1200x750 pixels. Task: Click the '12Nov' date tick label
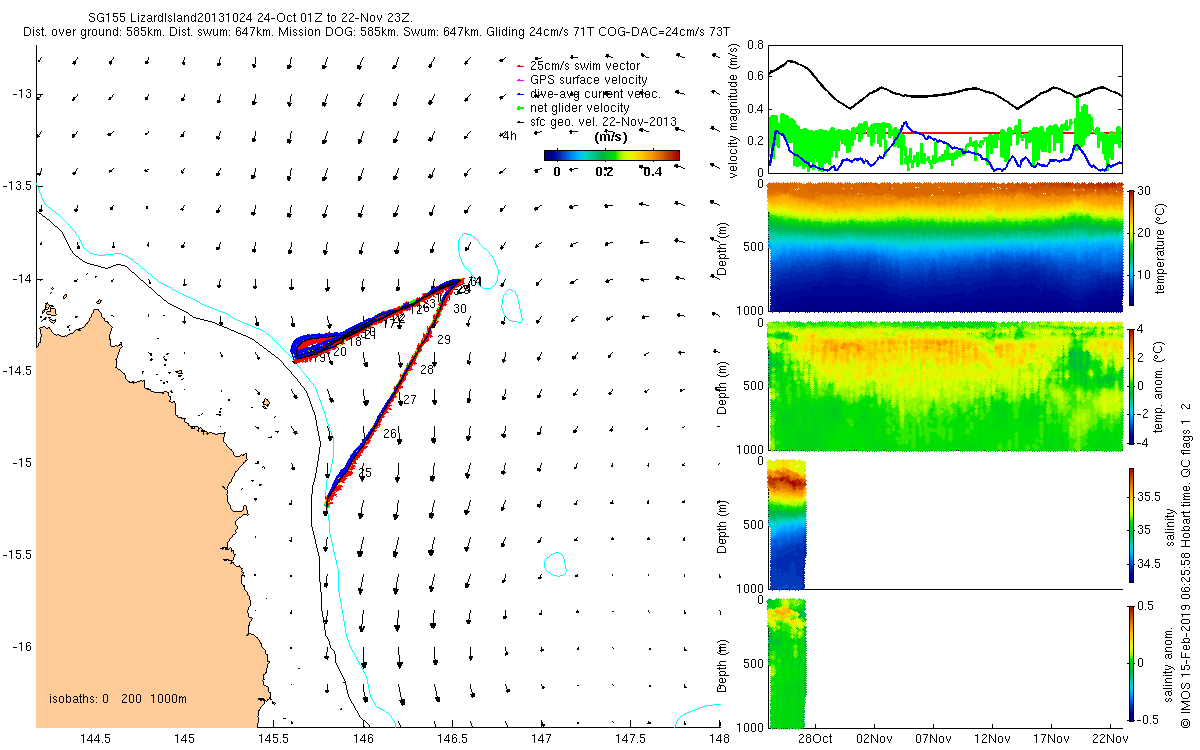click(x=993, y=738)
